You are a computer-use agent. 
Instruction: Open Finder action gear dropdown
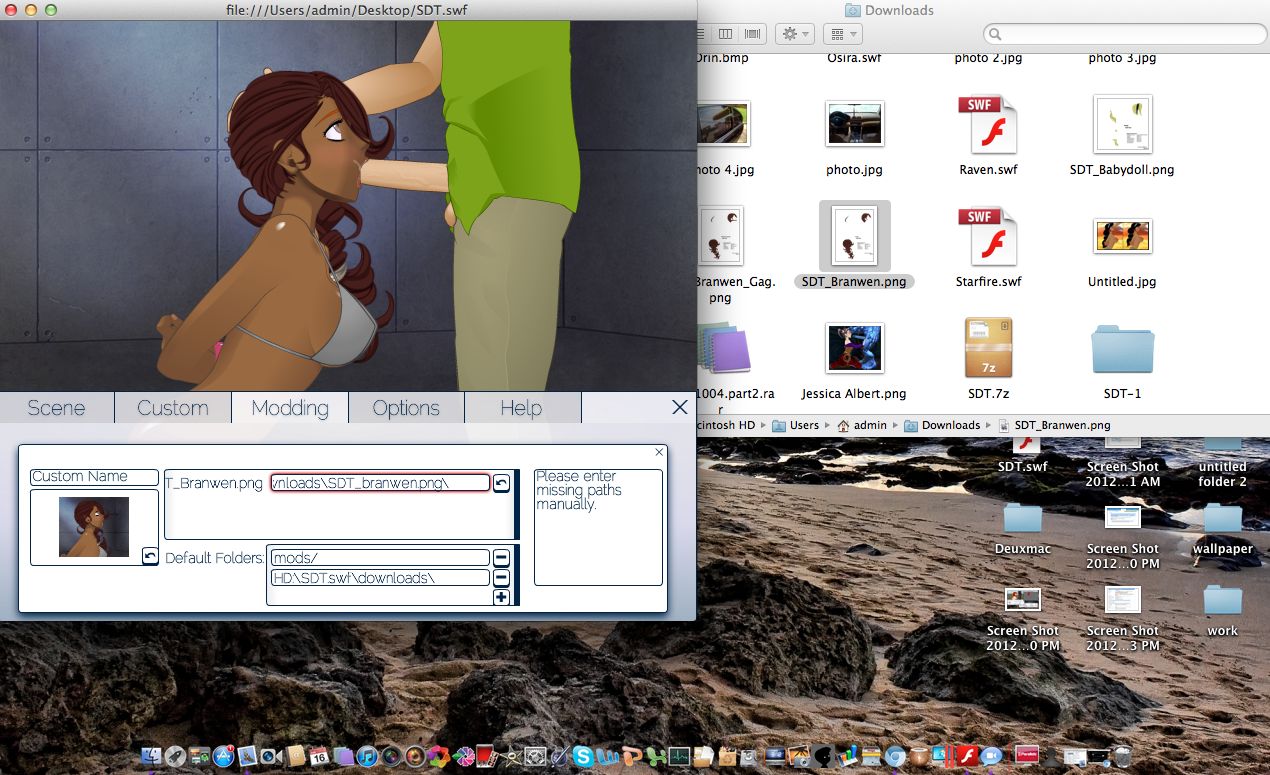[797, 34]
